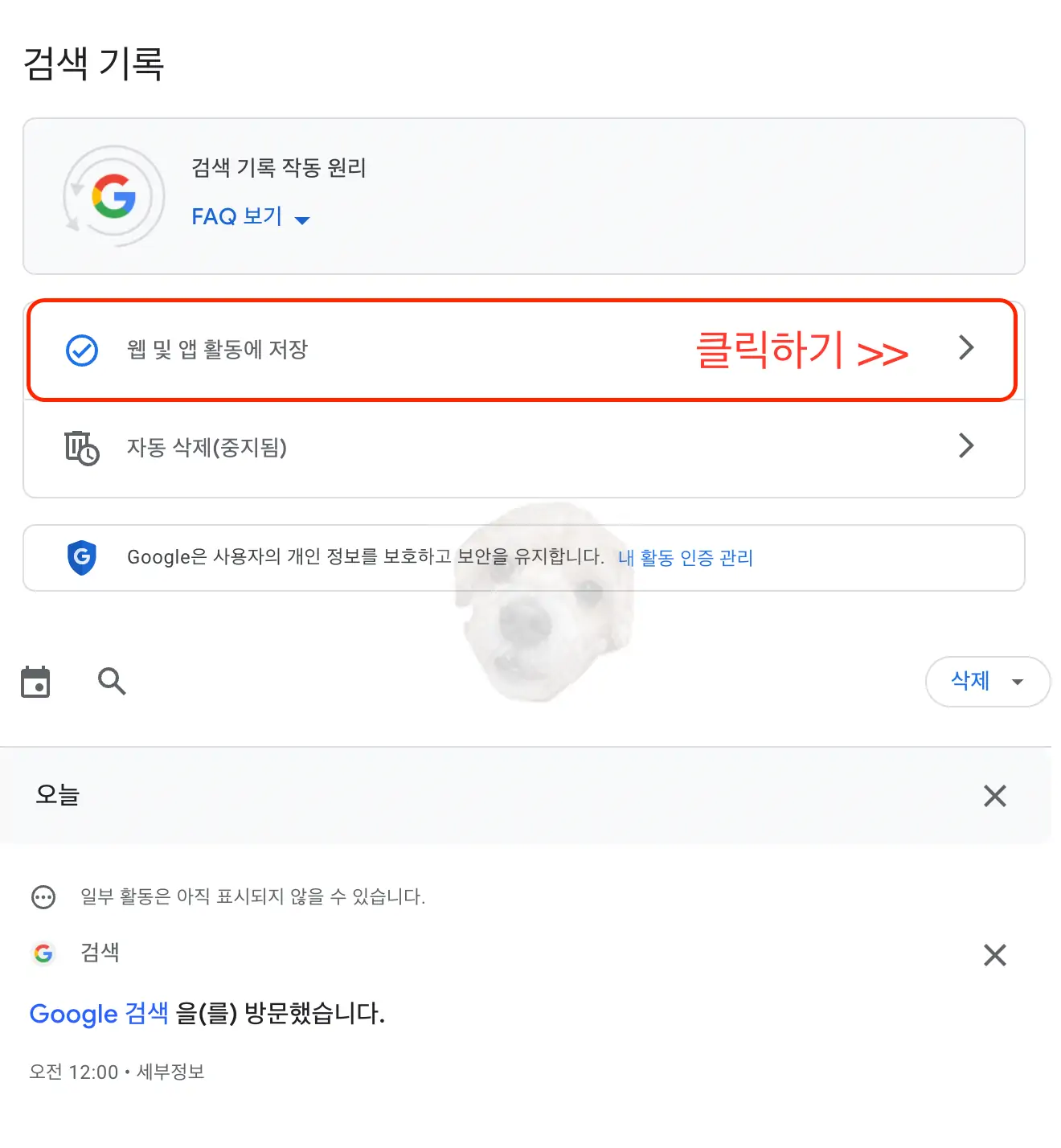
Task: Open 내 활동 인증 관리 link
Action: coord(686,557)
